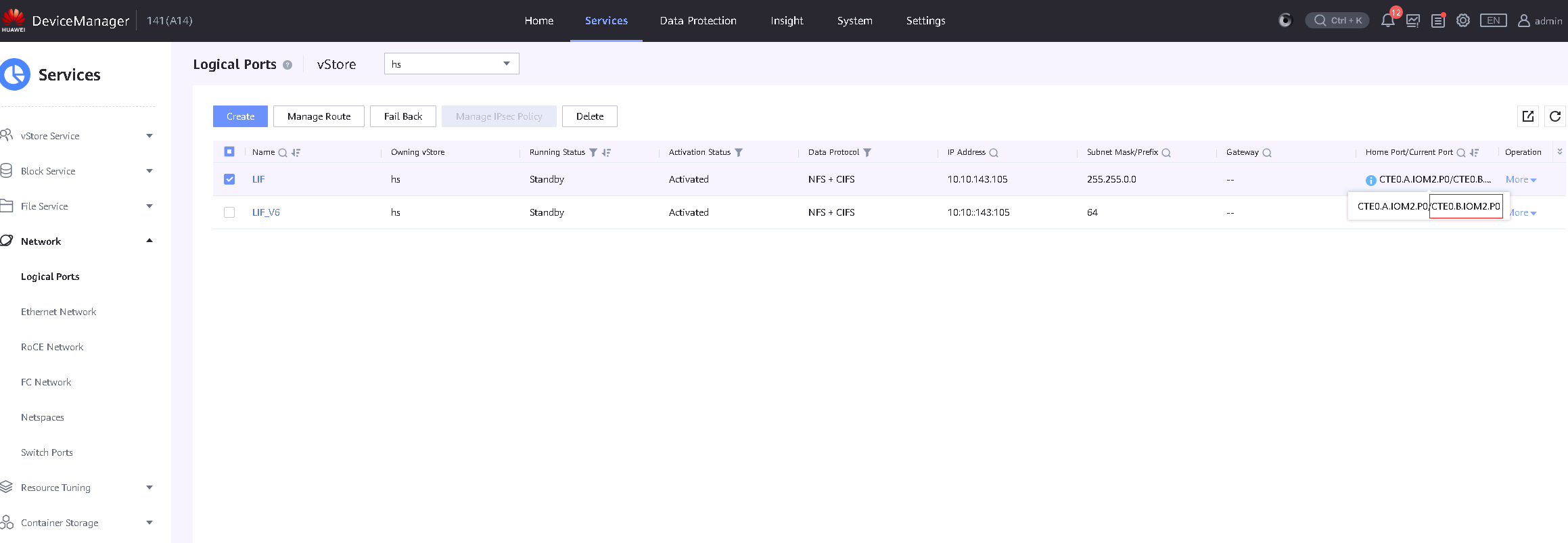Viewport: 1568px width, 543px height.
Task: Open the Settings tab
Action: point(926,21)
